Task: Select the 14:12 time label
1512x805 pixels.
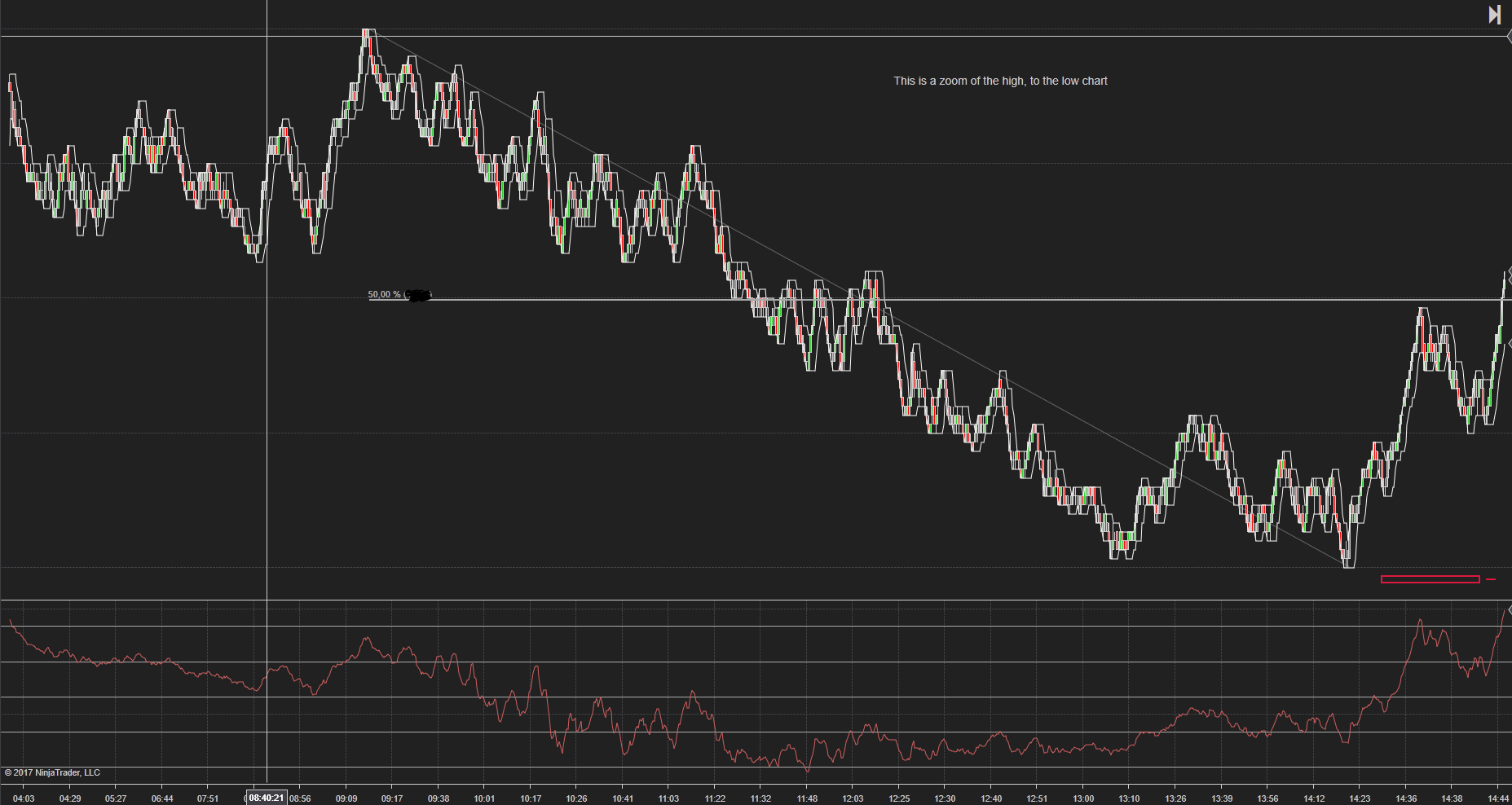Action: pyautogui.click(x=1314, y=798)
